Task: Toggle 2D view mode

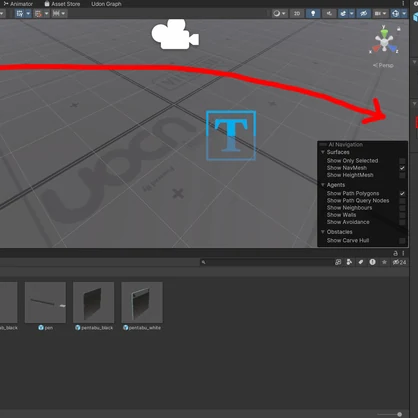Action: click(x=297, y=14)
